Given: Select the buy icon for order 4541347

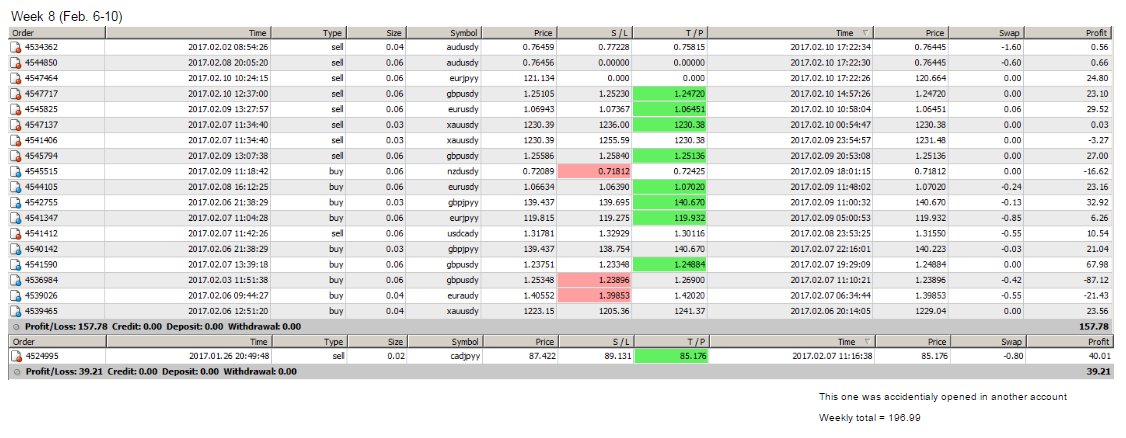Looking at the screenshot, I should (16, 218).
